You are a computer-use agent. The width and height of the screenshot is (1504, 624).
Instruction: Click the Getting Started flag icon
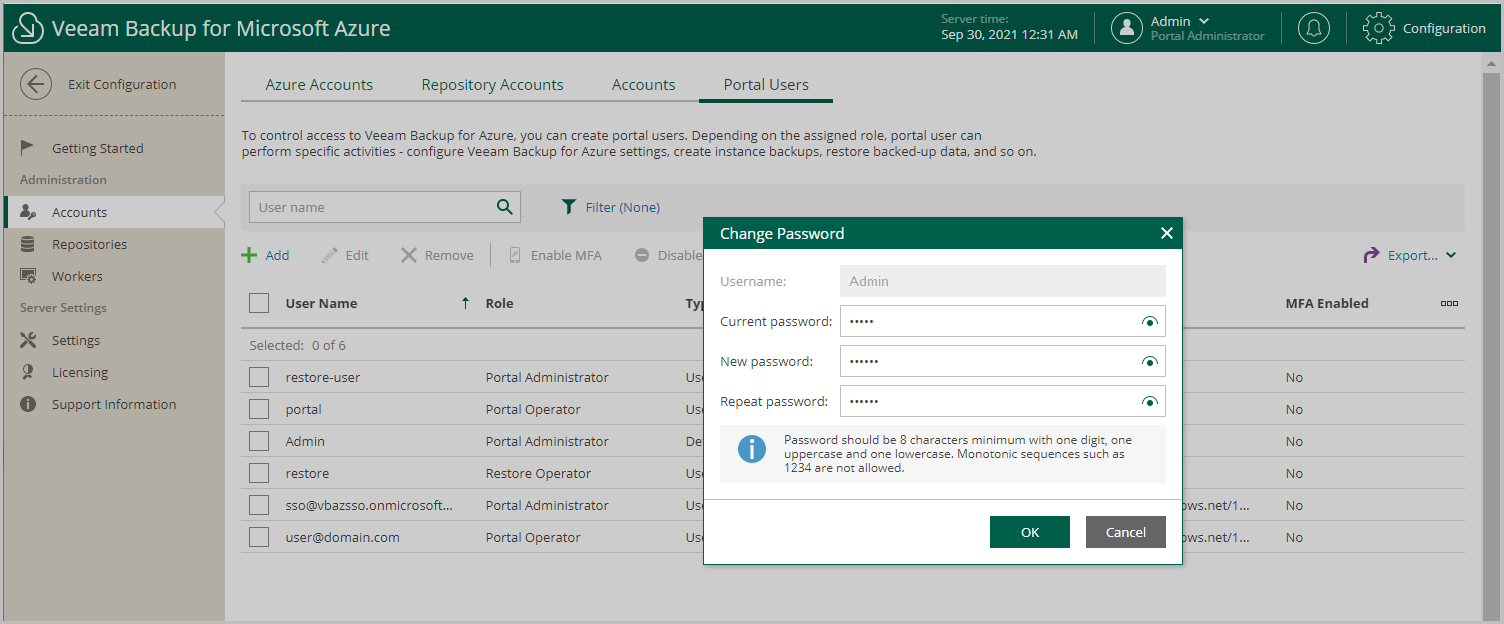pyautogui.click(x=28, y=148)
